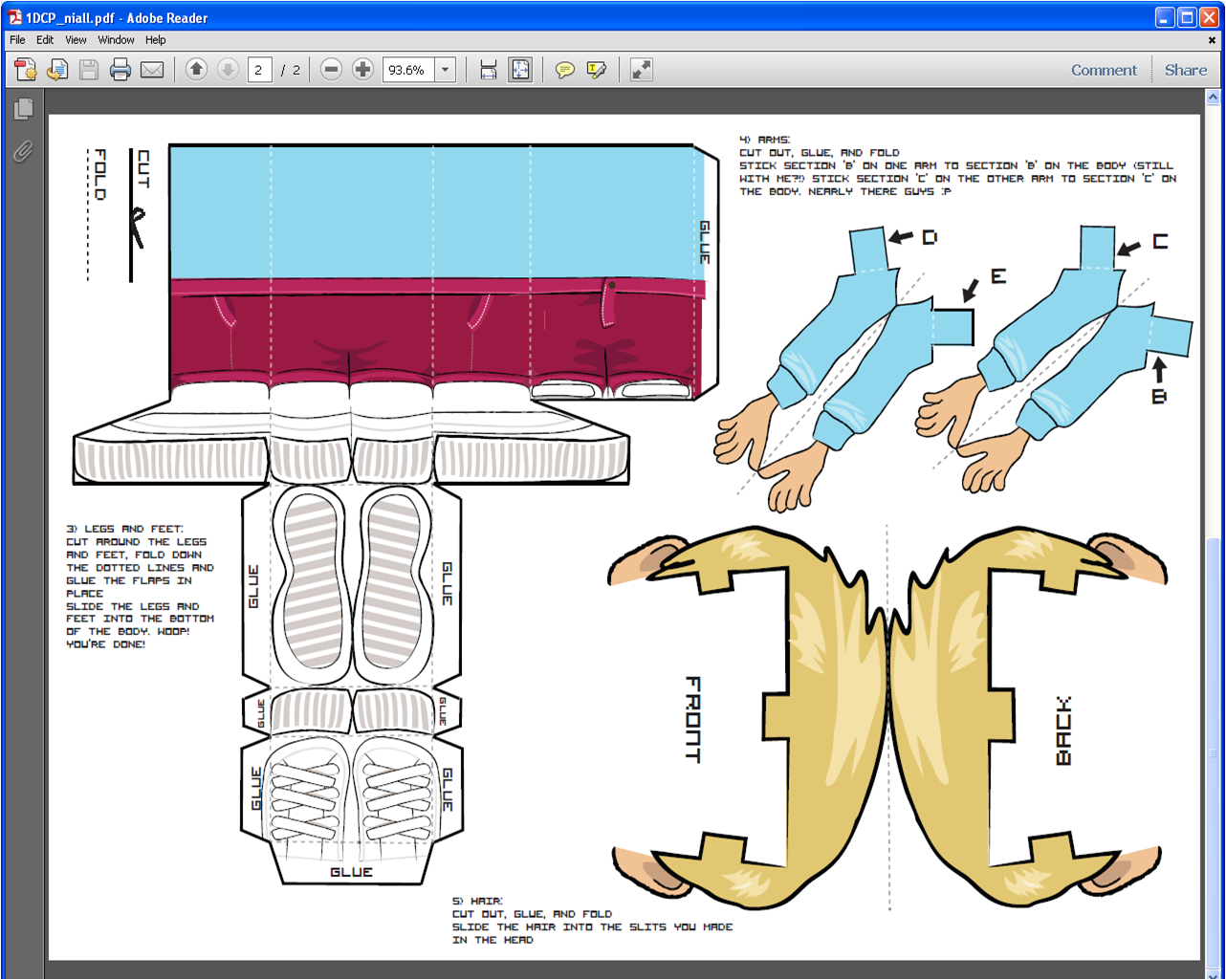Click the BACK label on hair piece
Screen dimensions: 1226x980
click(x=1063, y=730)
